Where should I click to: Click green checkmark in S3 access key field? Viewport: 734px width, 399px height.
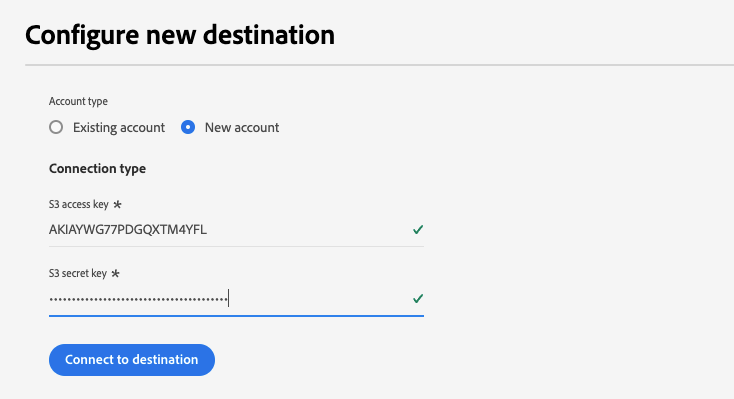tap(418, 229)
